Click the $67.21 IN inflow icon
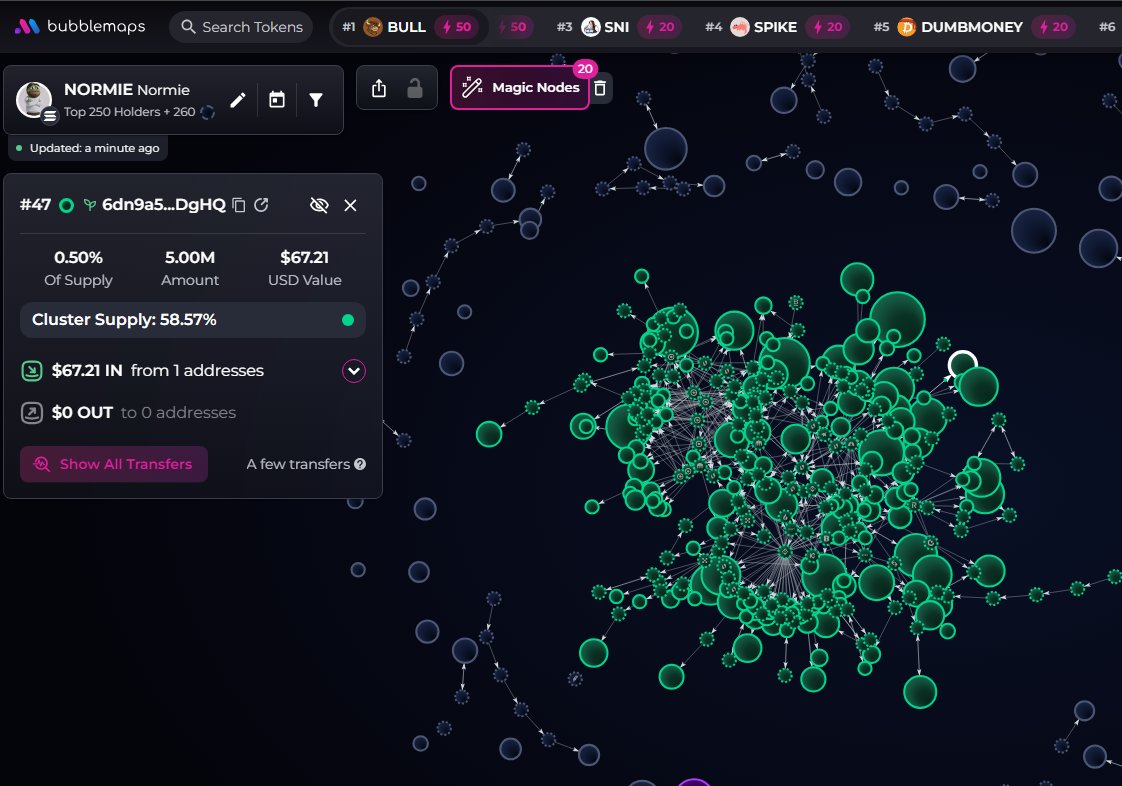Viewport: 1122px width, 786px height. click(x=31, y=371)
